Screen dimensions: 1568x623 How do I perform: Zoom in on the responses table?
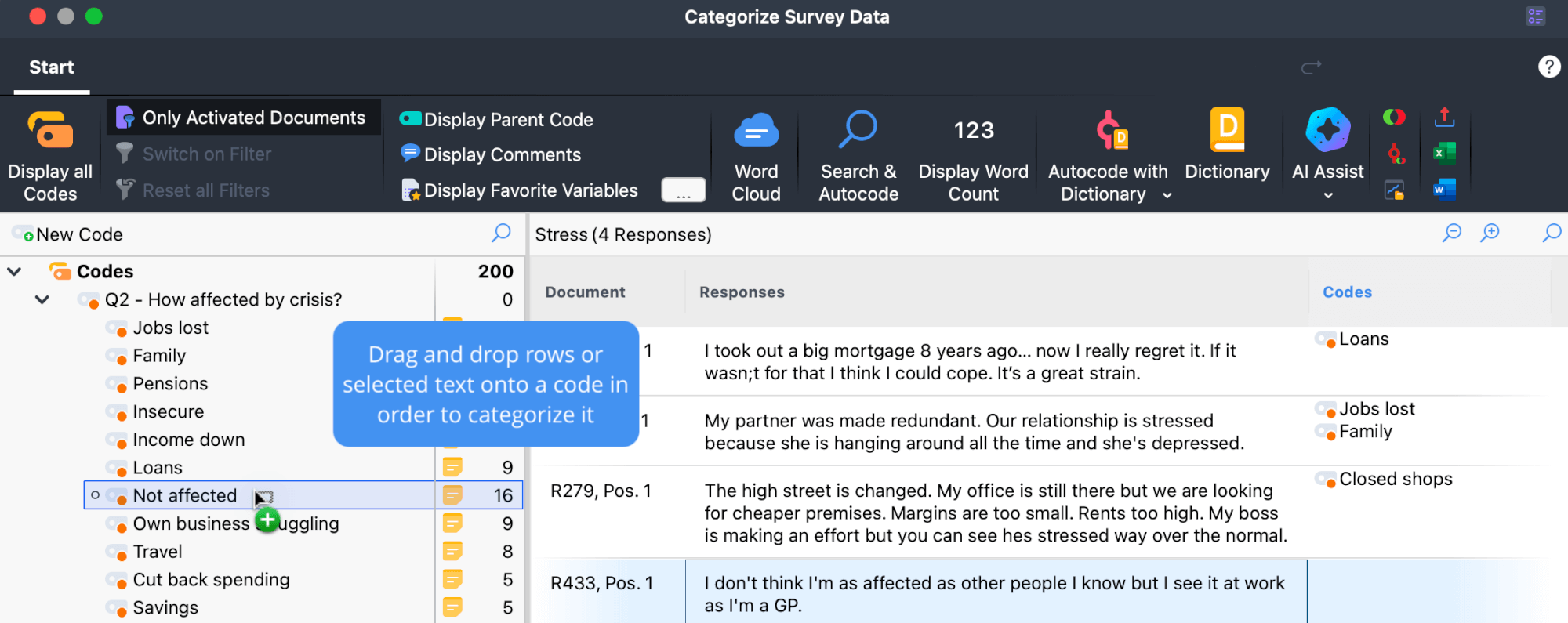(1490, 233)
